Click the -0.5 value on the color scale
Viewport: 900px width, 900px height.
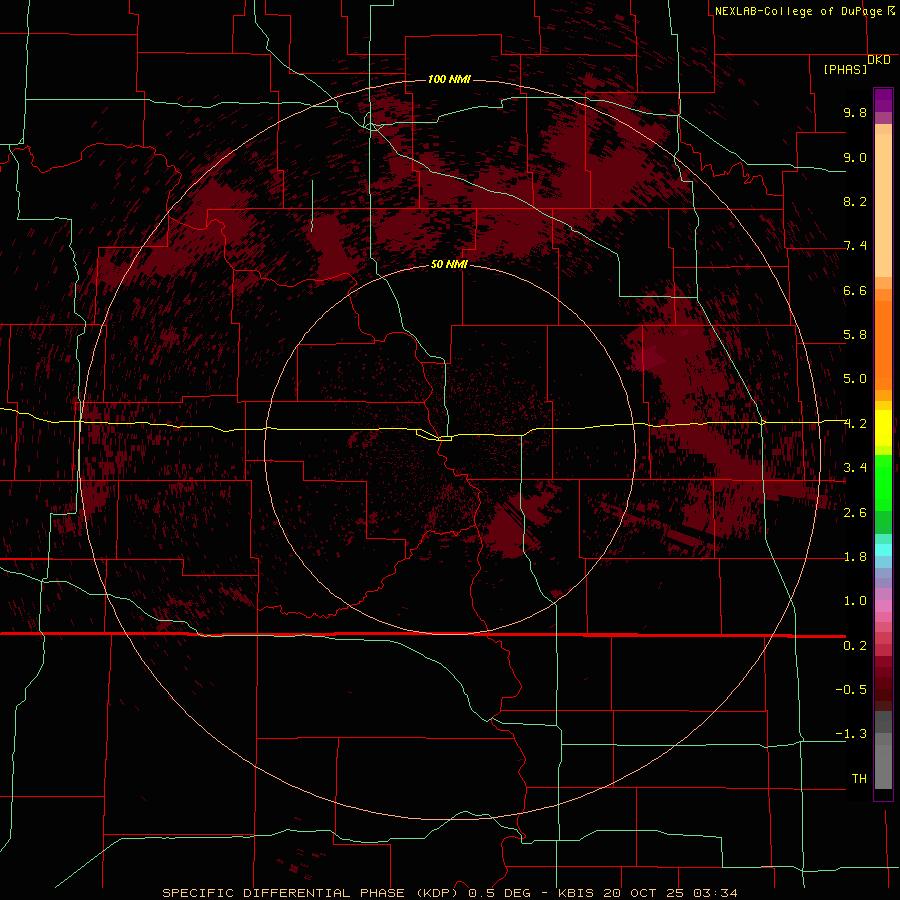851,690
